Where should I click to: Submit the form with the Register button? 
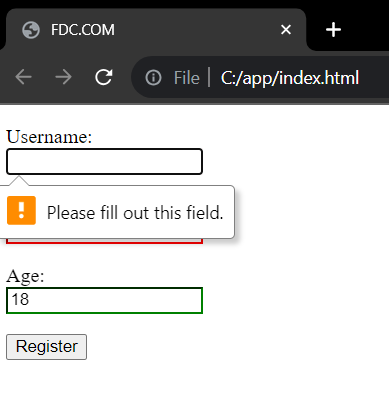[46, 347]
